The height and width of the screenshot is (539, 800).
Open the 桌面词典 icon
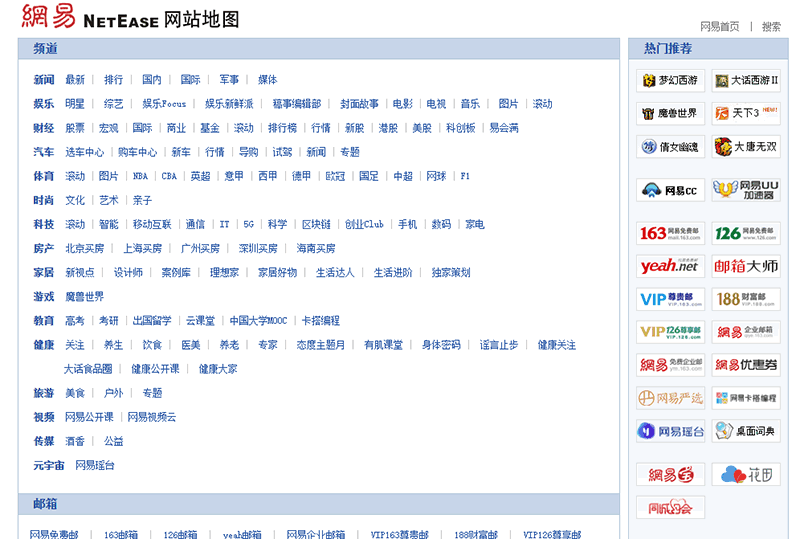point(746,431)
